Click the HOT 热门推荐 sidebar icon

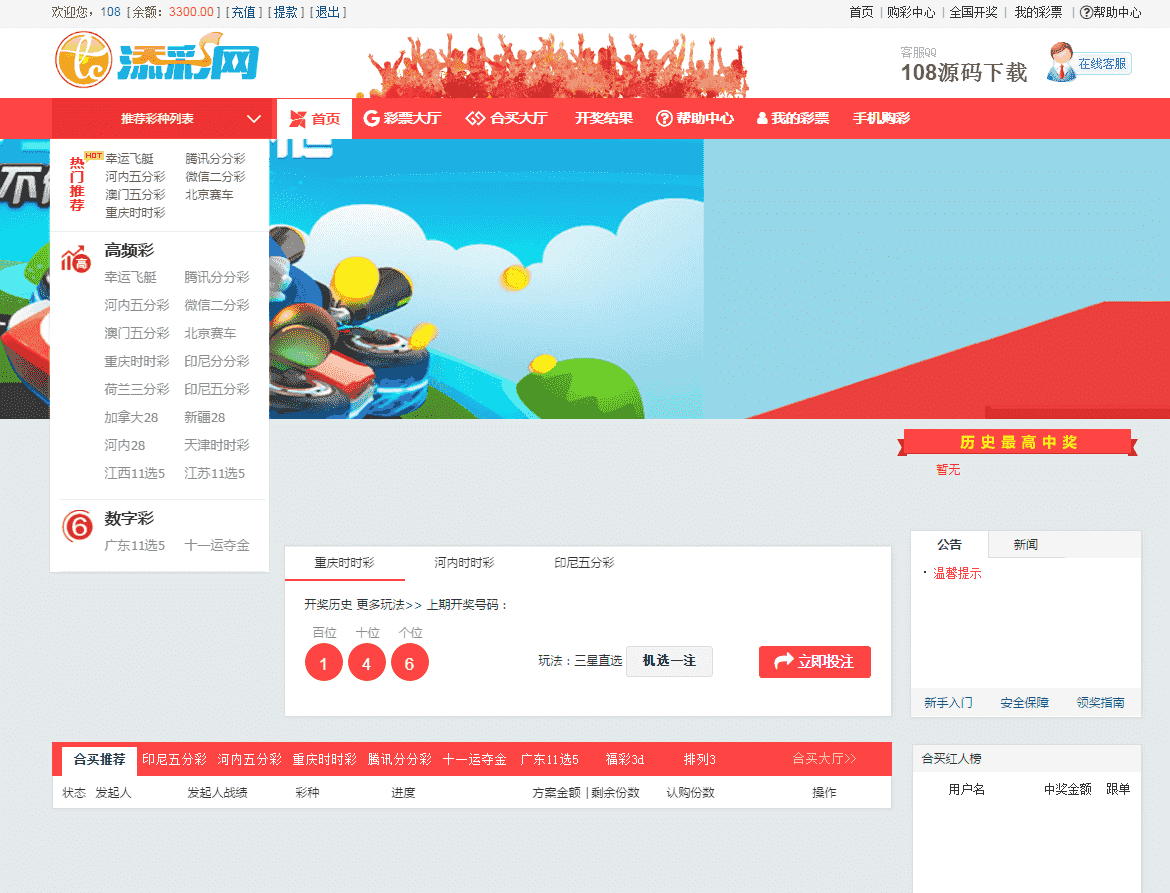point(76,185)
